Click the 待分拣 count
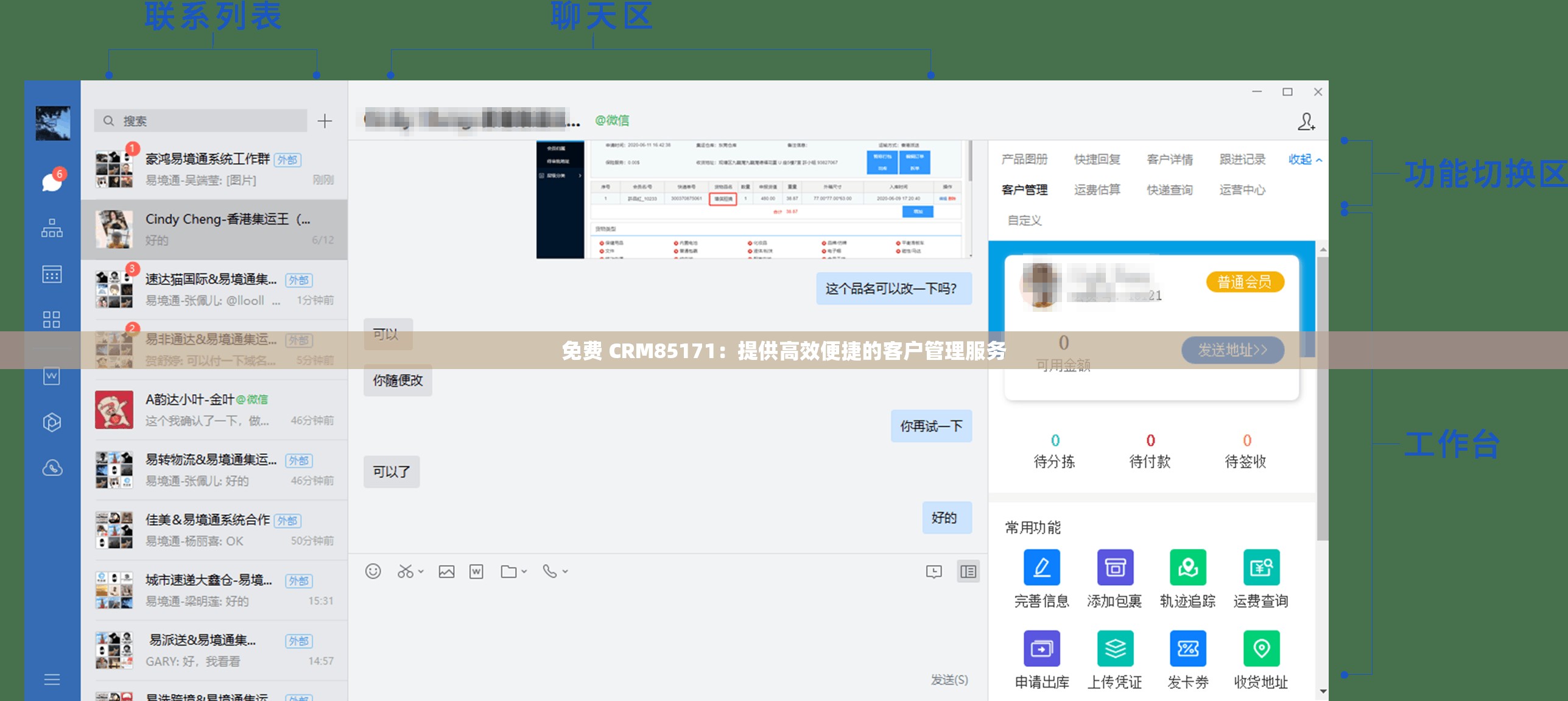 [x=1055, y=441]
